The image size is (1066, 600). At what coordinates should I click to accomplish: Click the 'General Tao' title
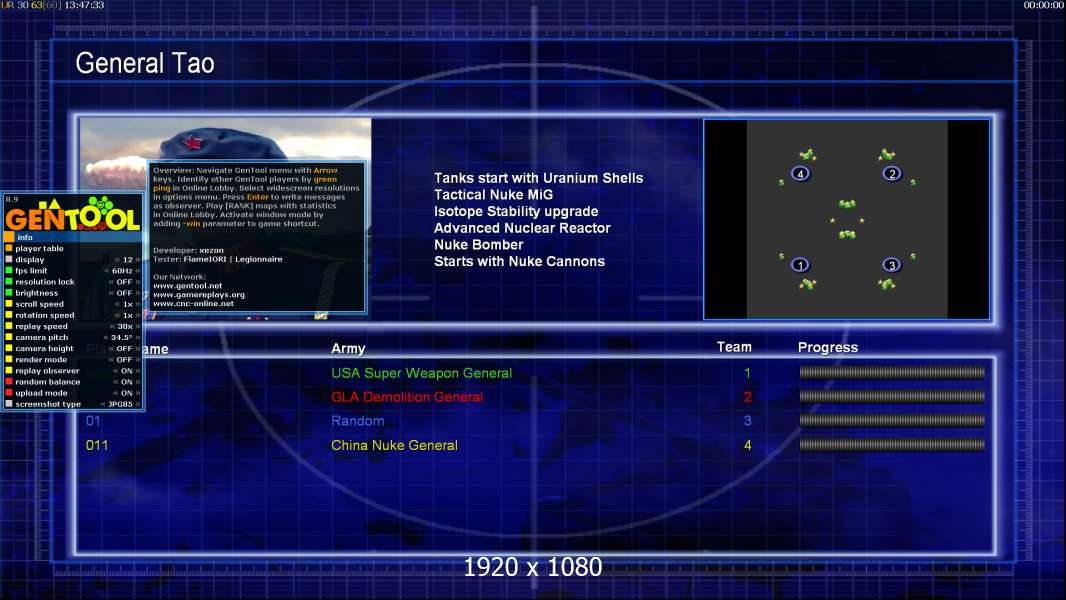(x=145, y=63)
